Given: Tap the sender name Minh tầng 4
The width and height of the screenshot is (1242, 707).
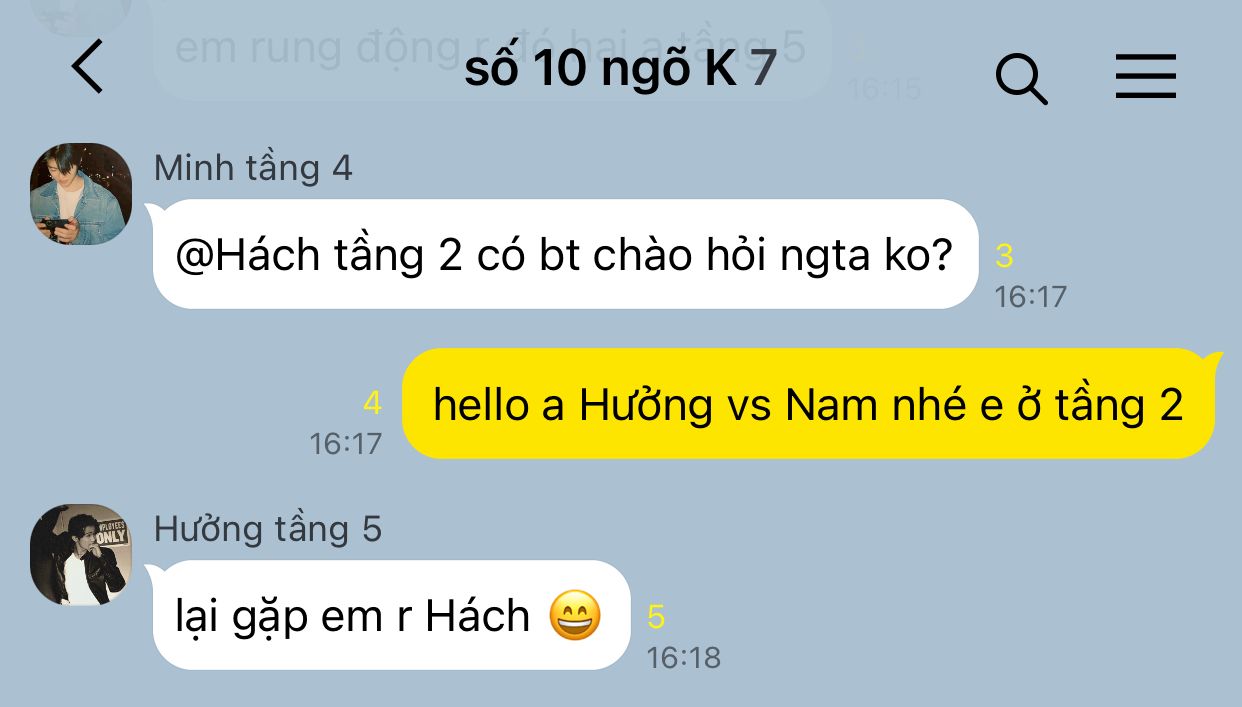Looking at the screenshot, I should (253, 168).
